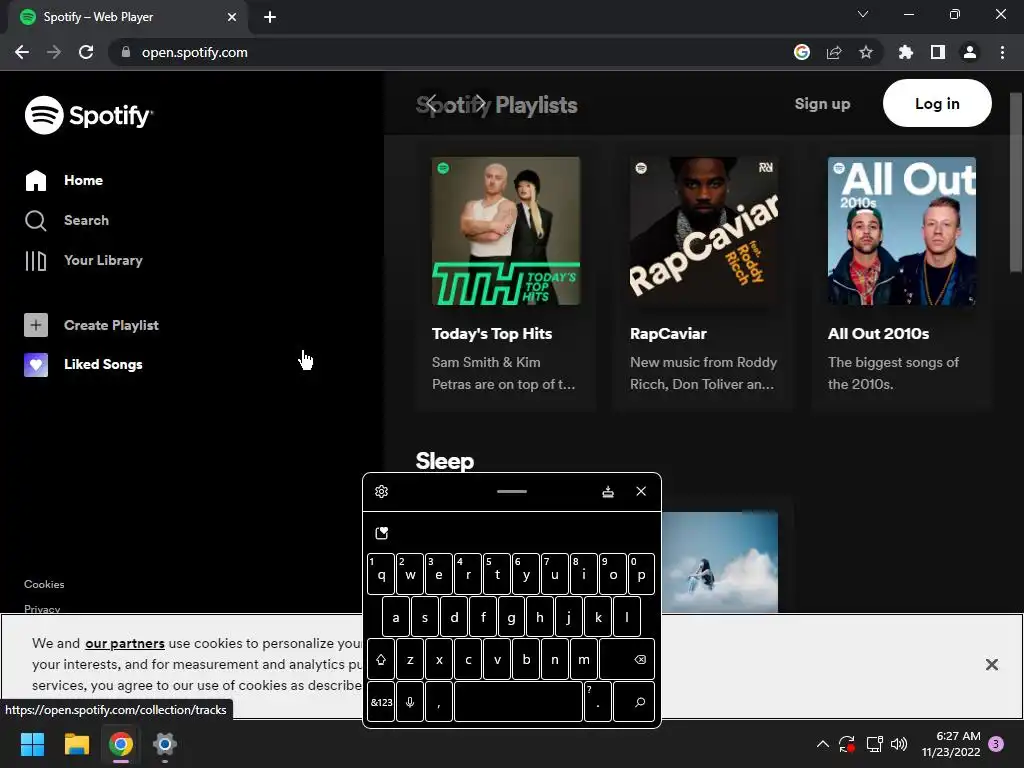The image size is (1024, 768).
Task: Click the Sign up button
Action: pos(822,104)
